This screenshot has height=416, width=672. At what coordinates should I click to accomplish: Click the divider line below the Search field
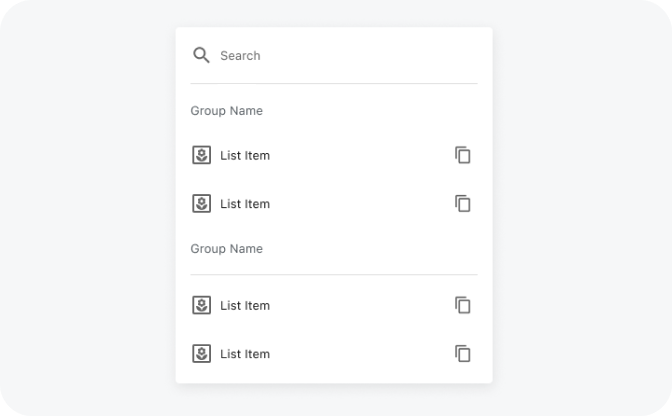coord(334,83)
